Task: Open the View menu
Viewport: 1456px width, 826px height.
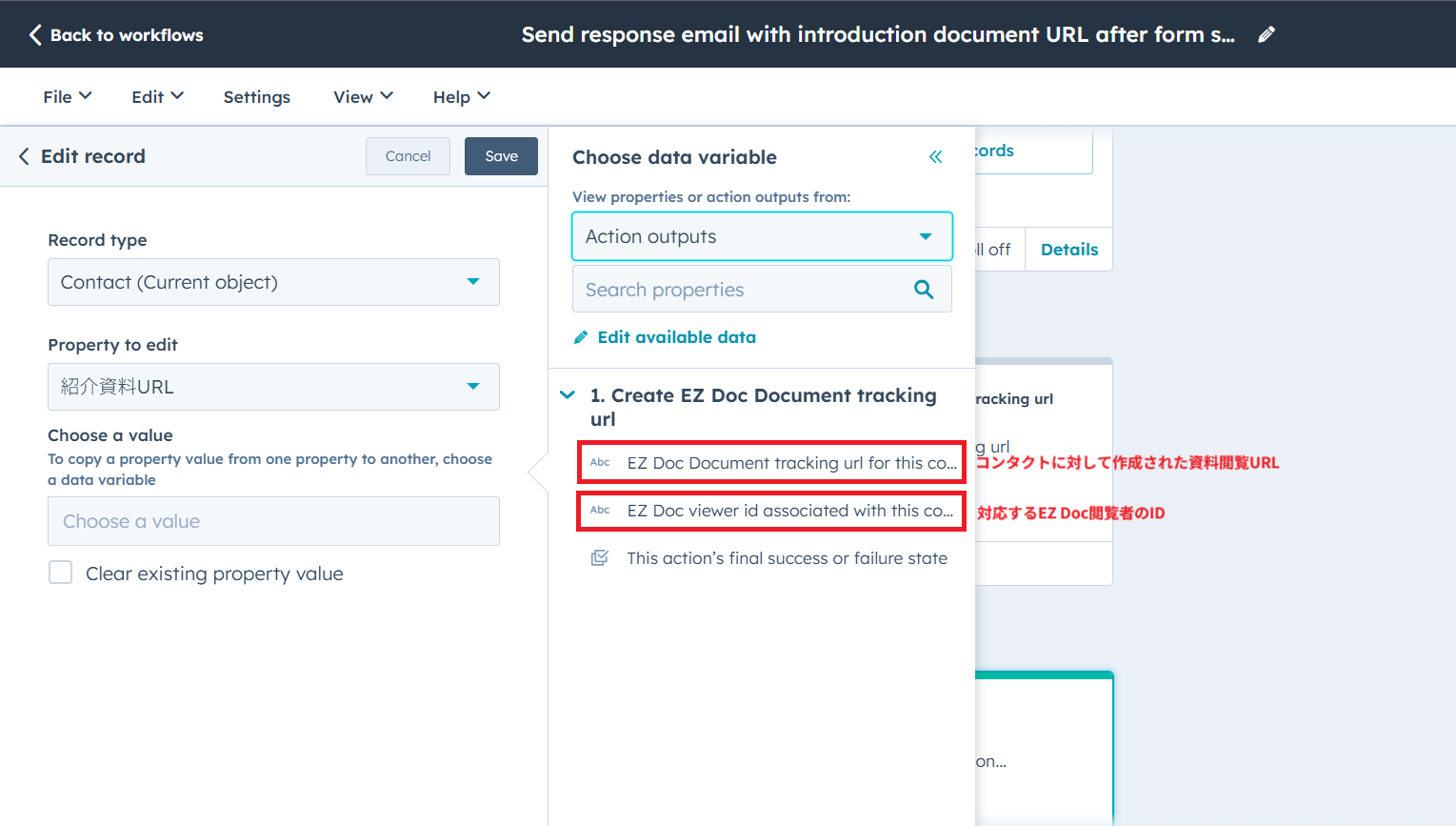Action: pos(363,97)
